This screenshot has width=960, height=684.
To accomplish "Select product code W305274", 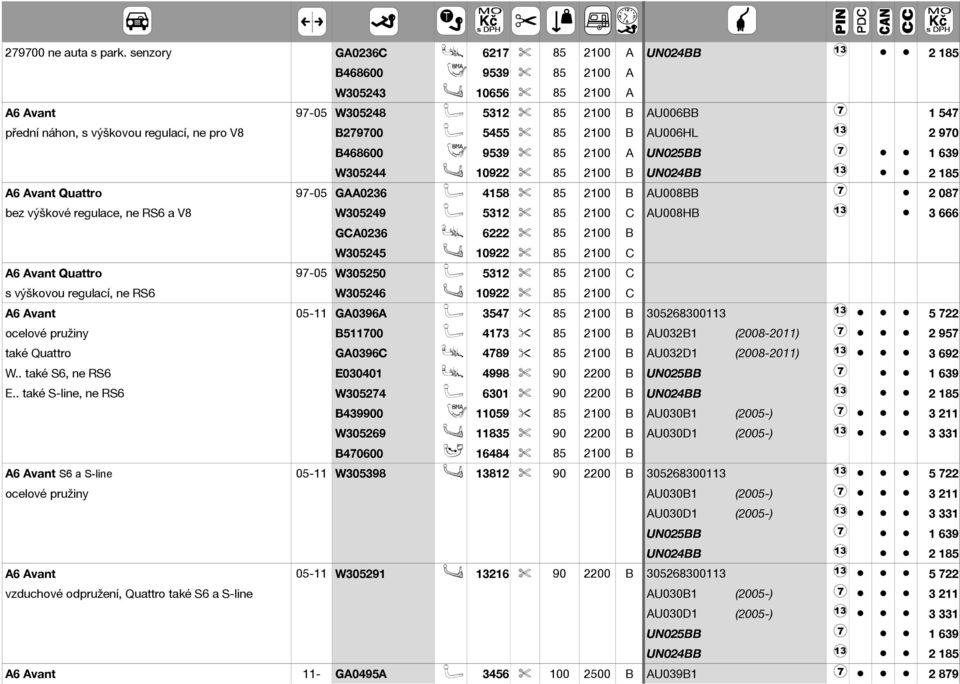I will [359, 393].
